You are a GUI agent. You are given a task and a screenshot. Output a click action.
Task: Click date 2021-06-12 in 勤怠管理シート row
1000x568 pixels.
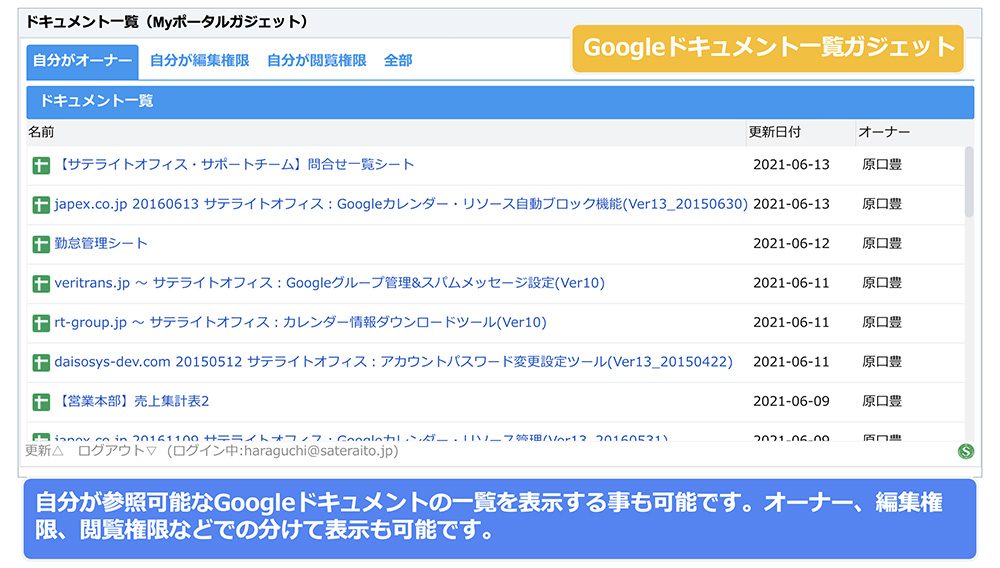(791, 244)
